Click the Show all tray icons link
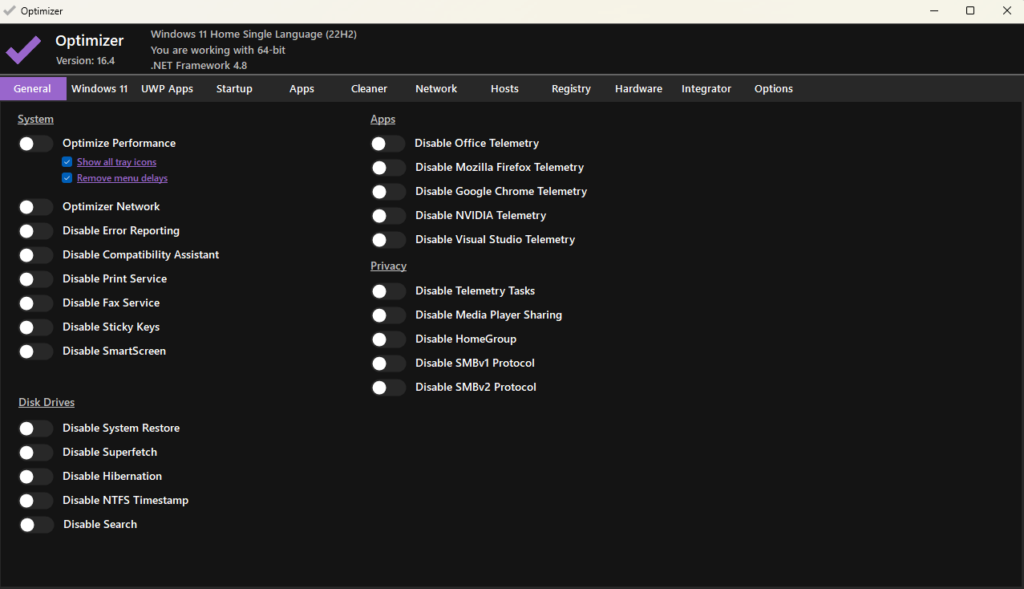Image resolution: width=1024 pixels, height=589 pixels. tap(116, 162)
